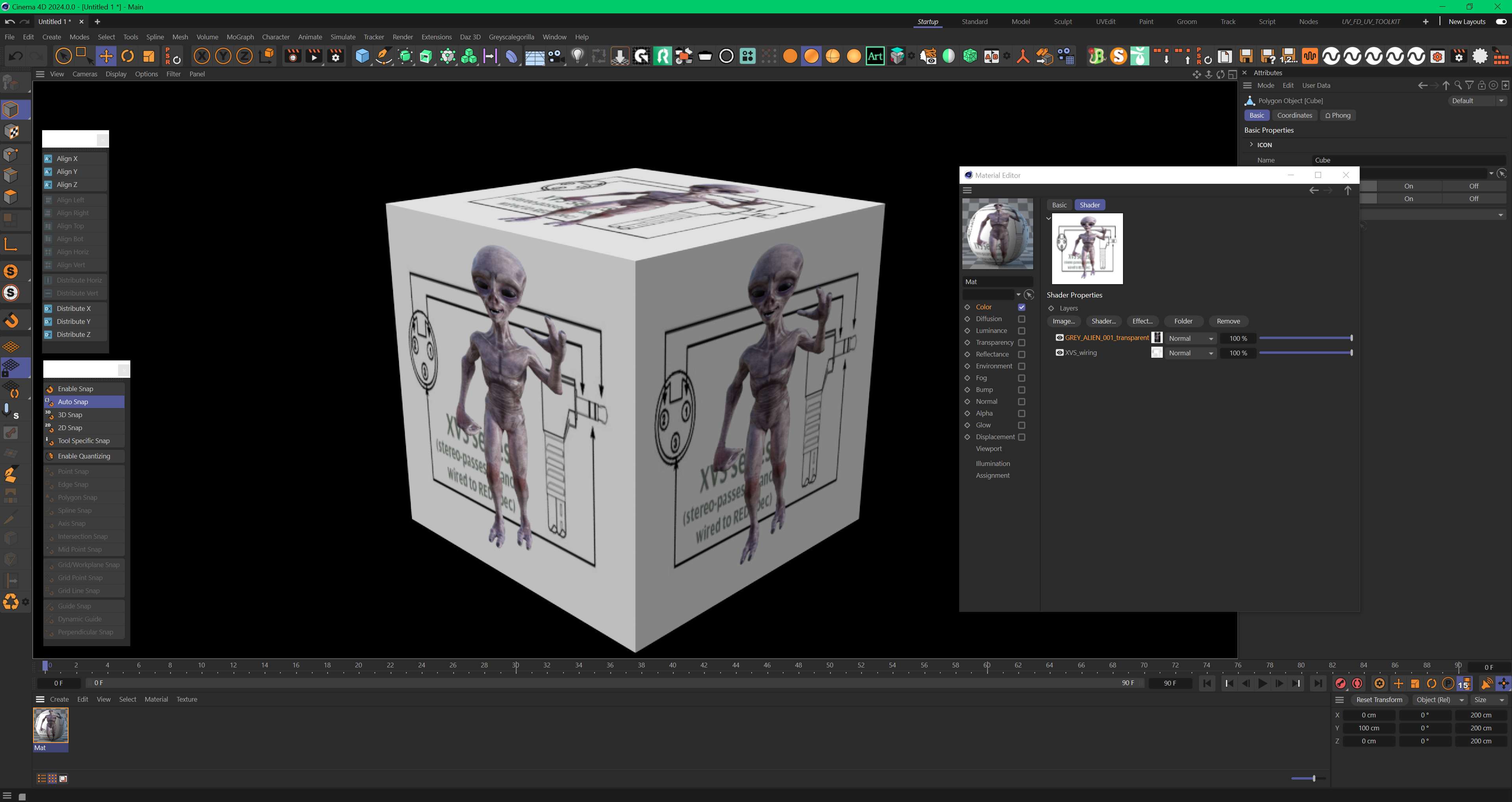Click the Autokeying icon in timeline
Image resolution: width=1512 pixels, height=802 pixels.
pos(1357,683)
